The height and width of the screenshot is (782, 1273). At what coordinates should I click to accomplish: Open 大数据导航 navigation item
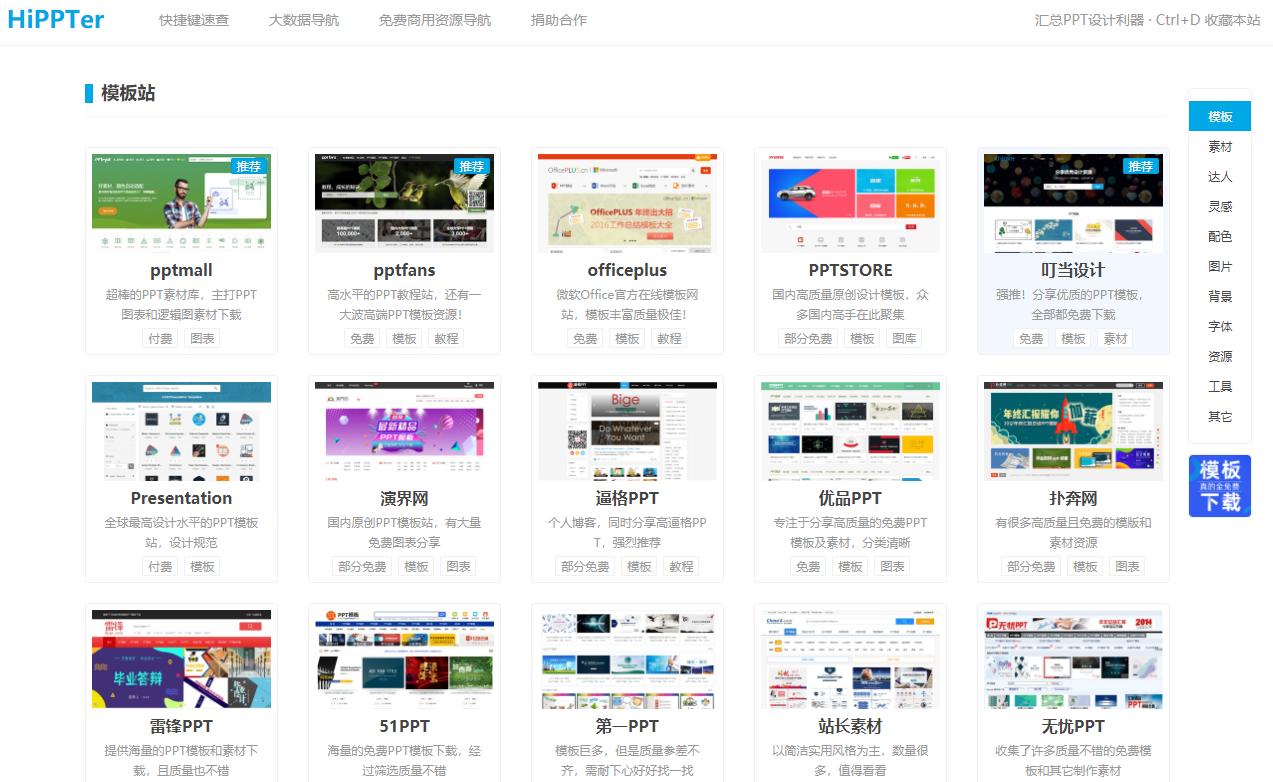[x=304, y=20]
